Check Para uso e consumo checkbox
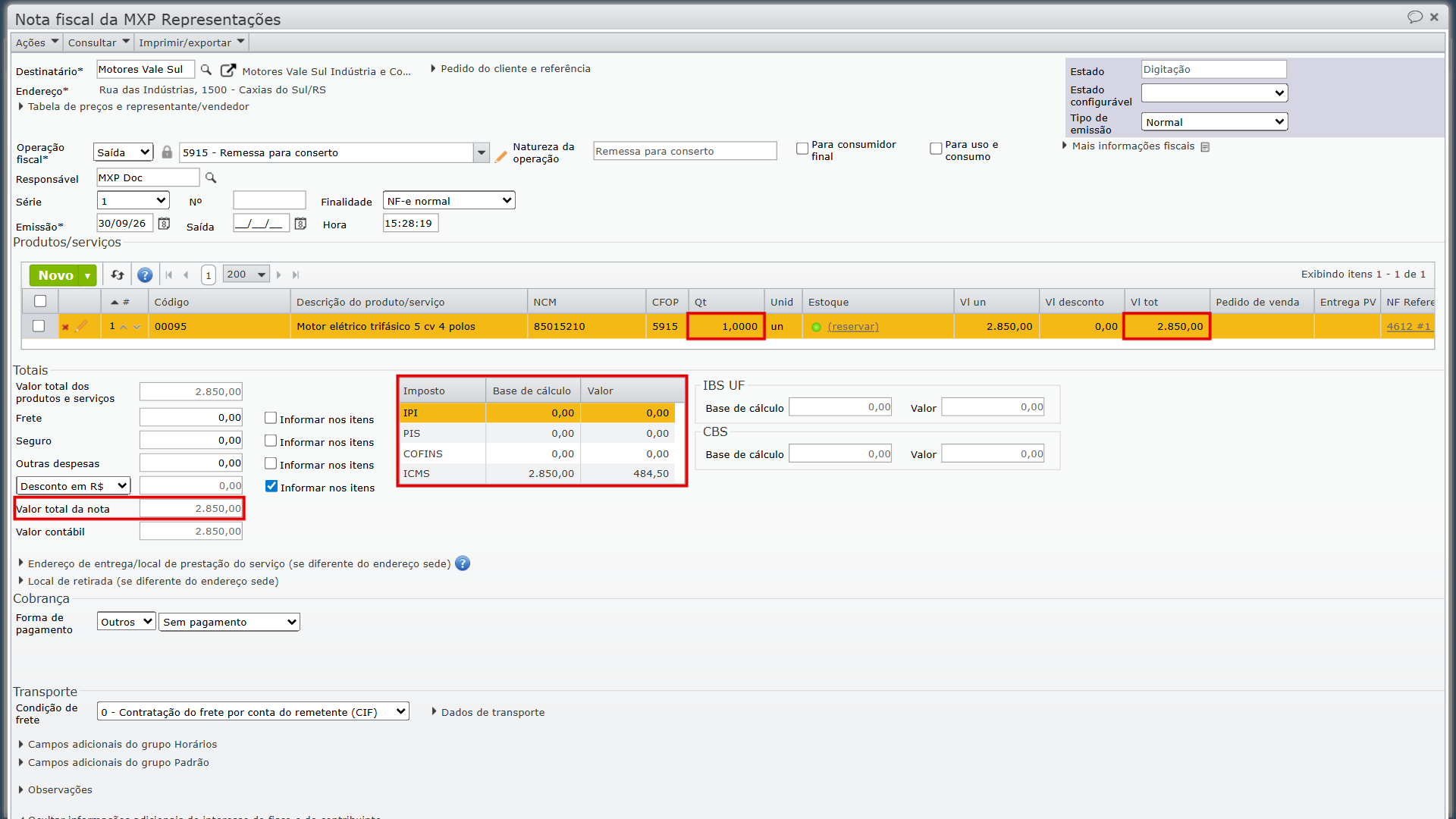 click(936, 149)
